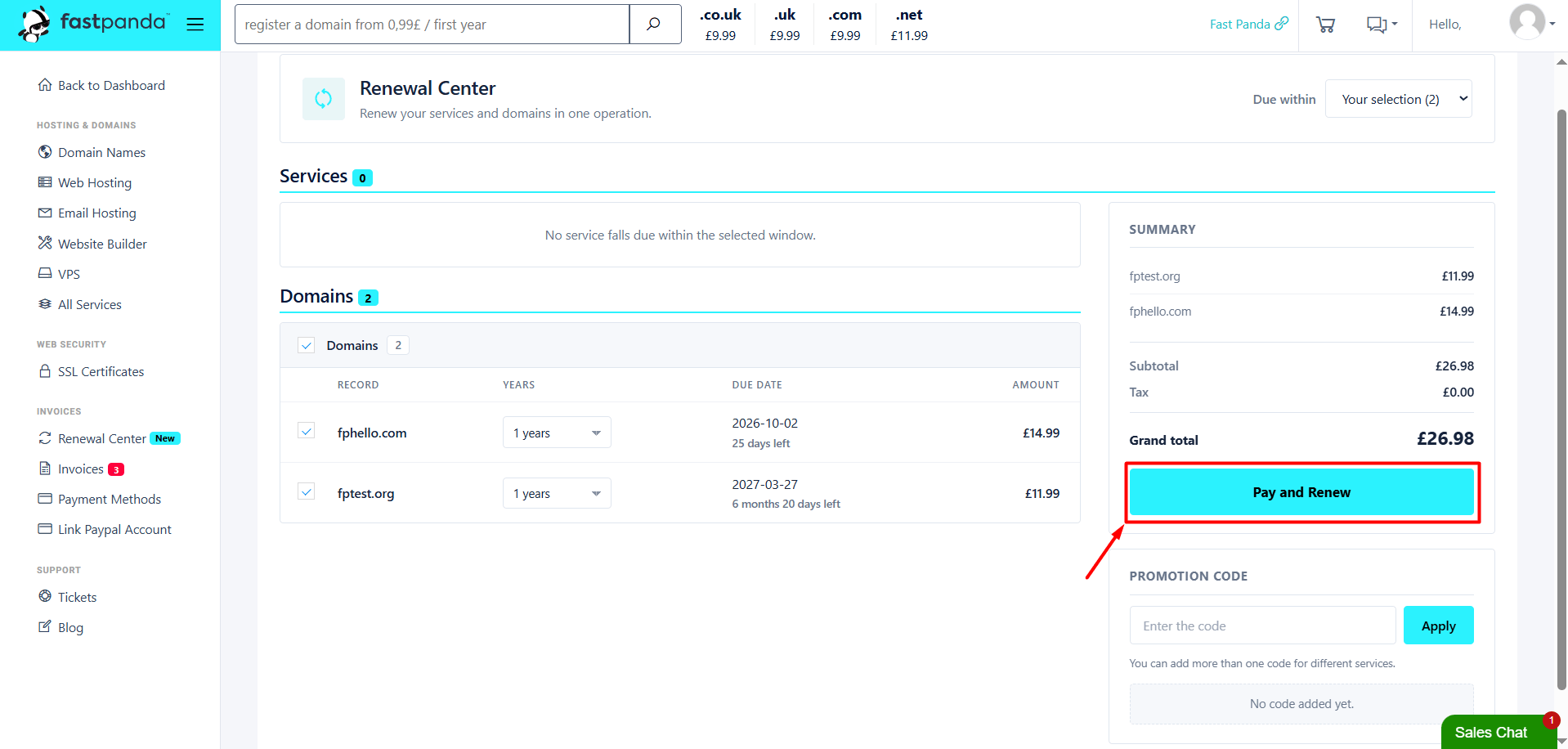
Task: Click the due date 2027-03-27
Action: tap(764, 484)
